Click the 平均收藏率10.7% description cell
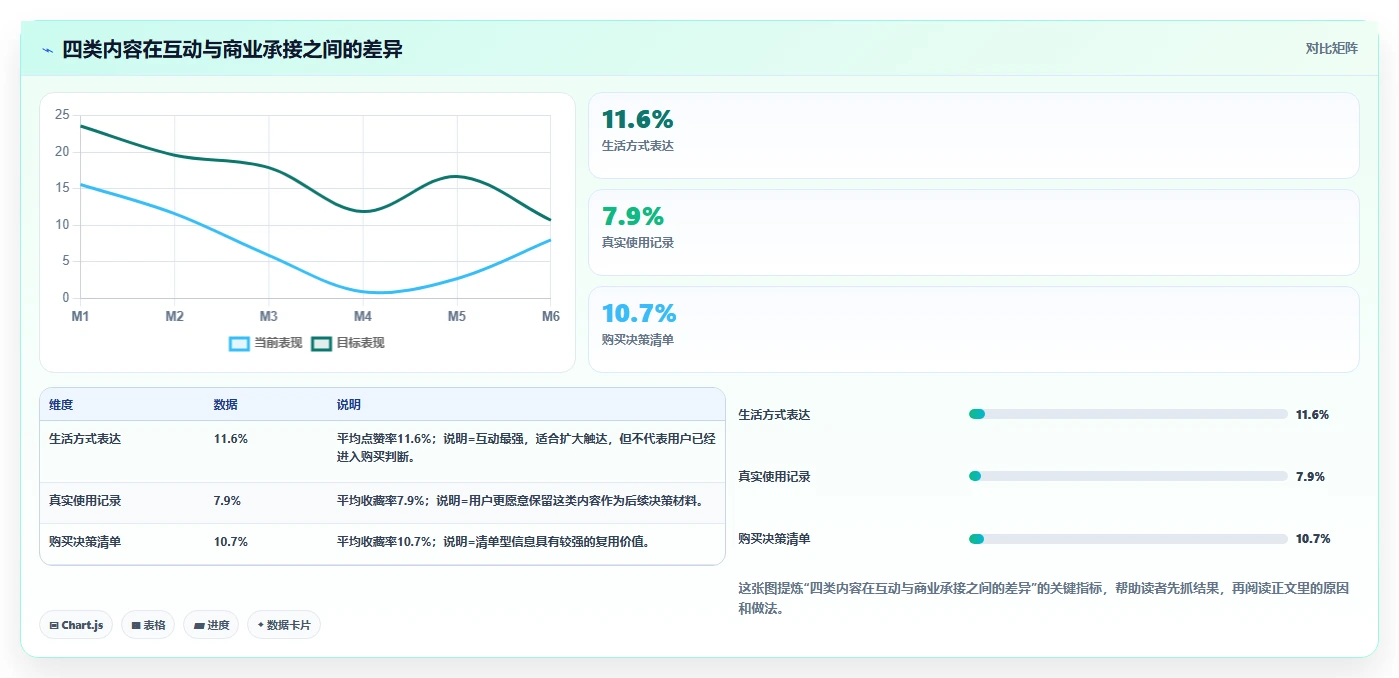Viewport: 1399px width, 678px height. [x=493, y=542]
